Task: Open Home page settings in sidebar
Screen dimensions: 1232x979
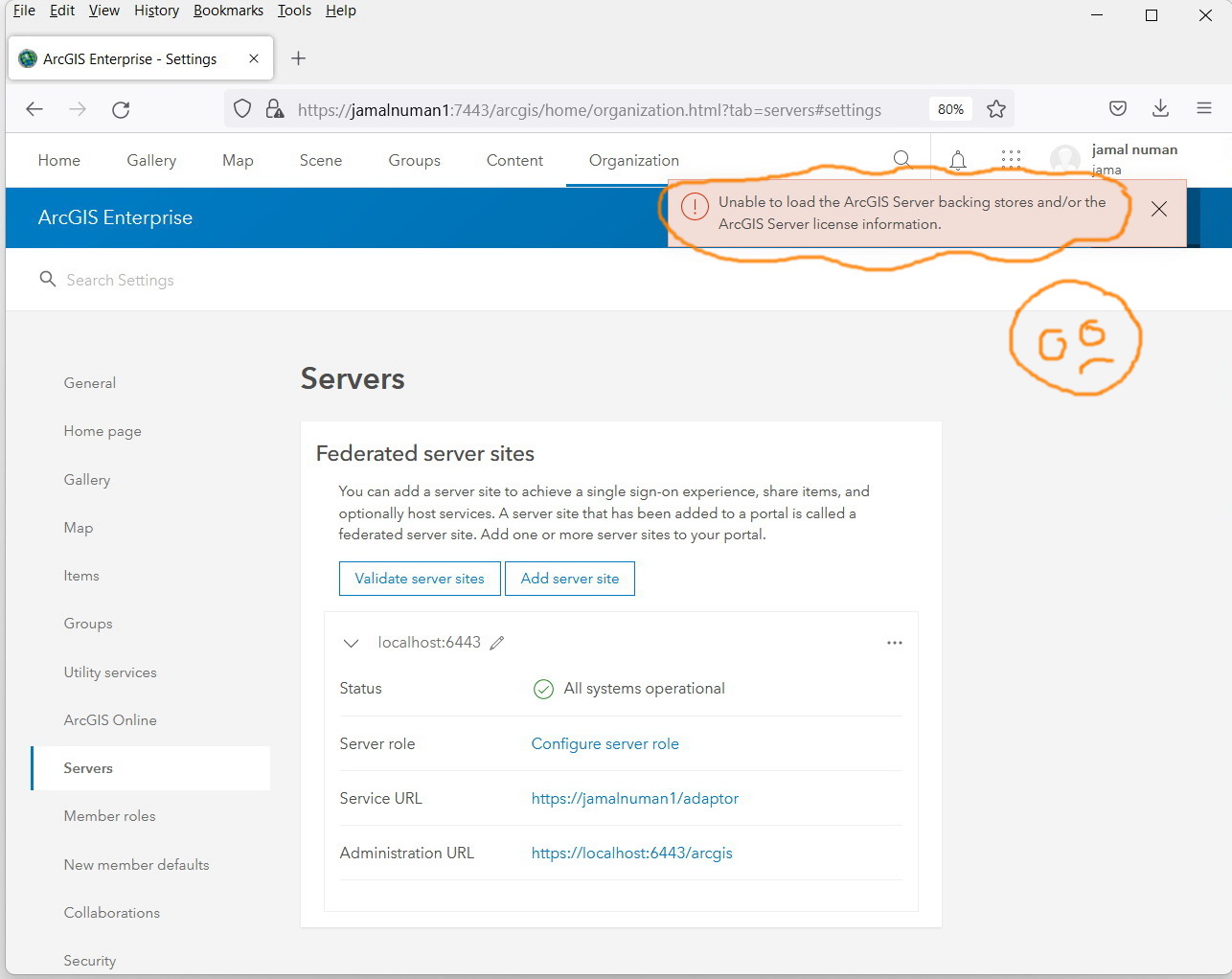Action: tap(103, 431)
